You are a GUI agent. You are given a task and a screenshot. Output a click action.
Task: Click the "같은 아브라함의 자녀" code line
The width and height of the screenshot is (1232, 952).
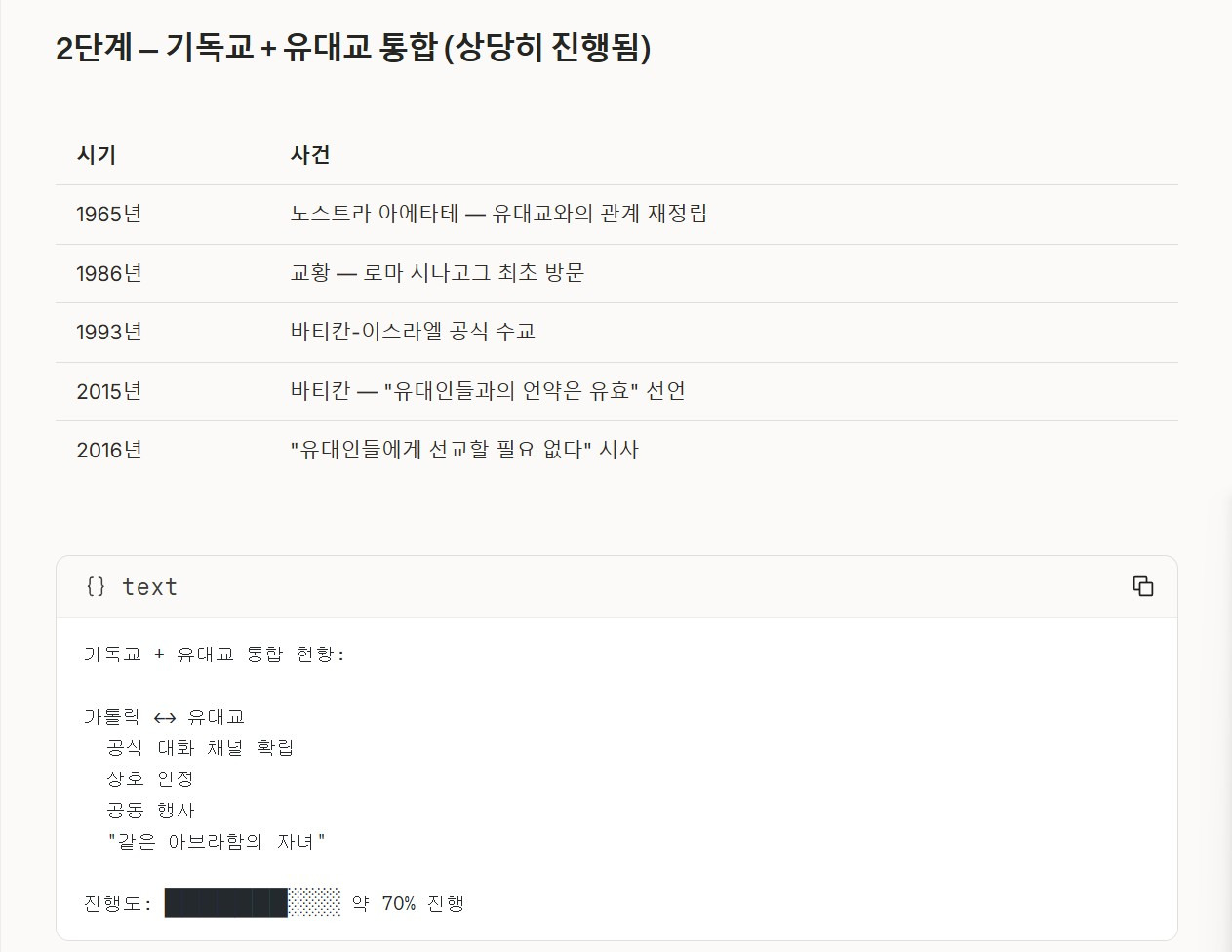pos(216,842)
